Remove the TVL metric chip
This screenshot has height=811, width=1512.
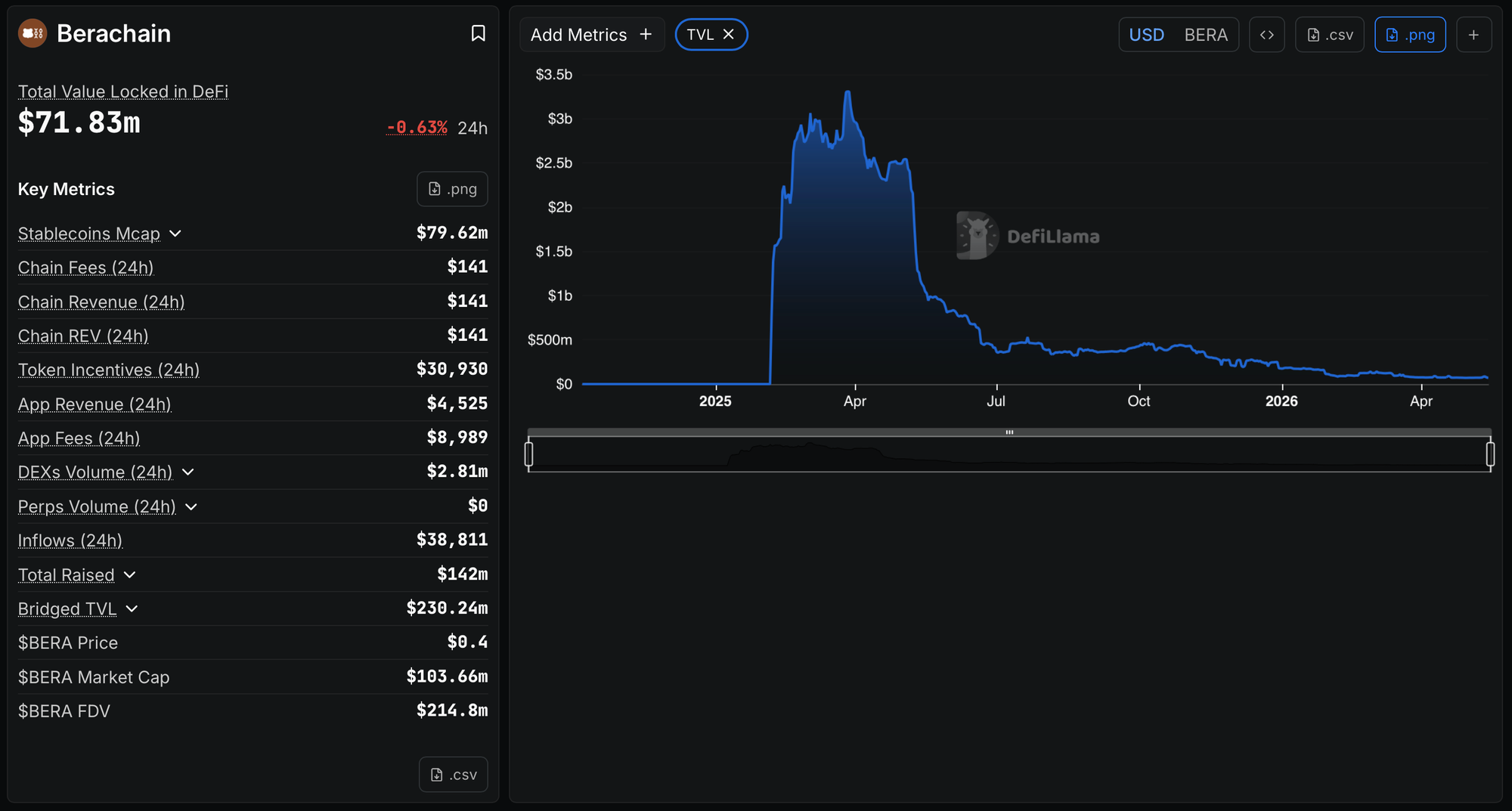(729, 35)
